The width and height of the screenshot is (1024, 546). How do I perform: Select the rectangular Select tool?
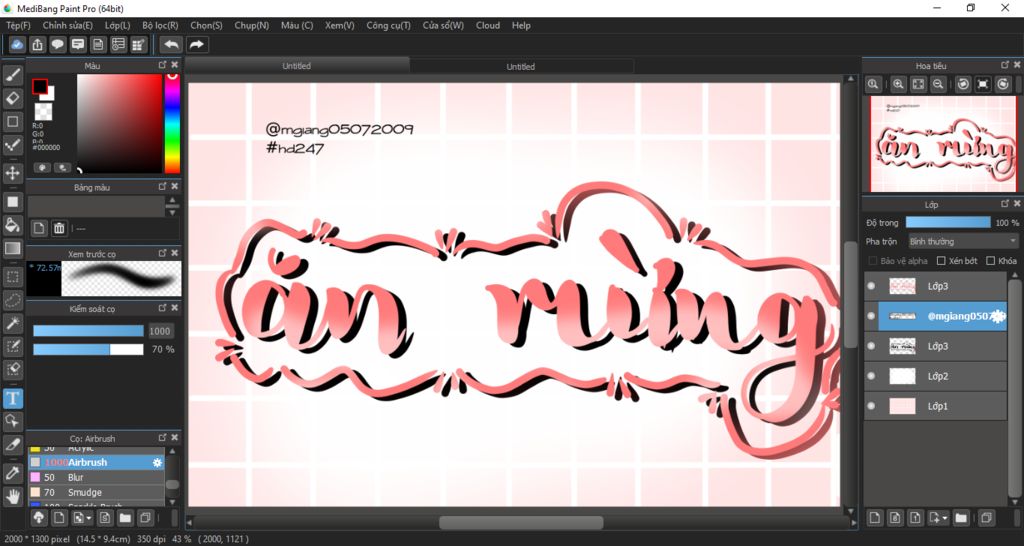[12, 277]
